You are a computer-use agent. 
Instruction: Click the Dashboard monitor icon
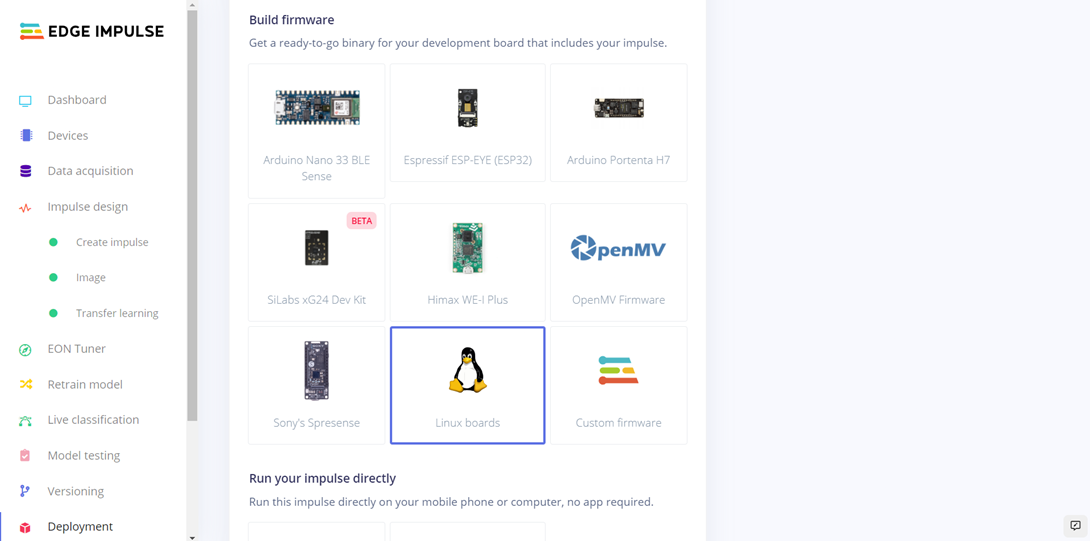[x=25, y=100]
